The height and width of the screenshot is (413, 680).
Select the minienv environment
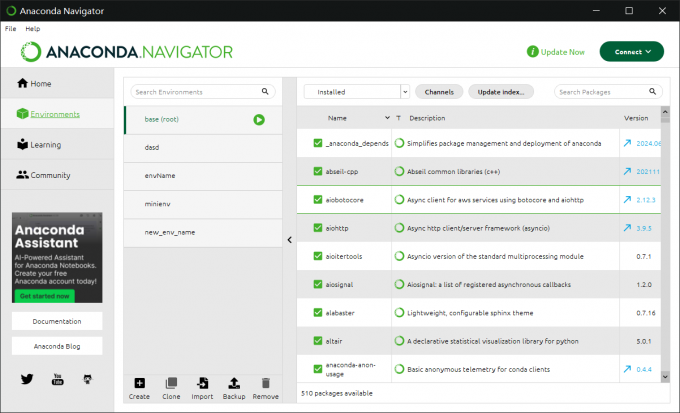click(x=203, y=204)
